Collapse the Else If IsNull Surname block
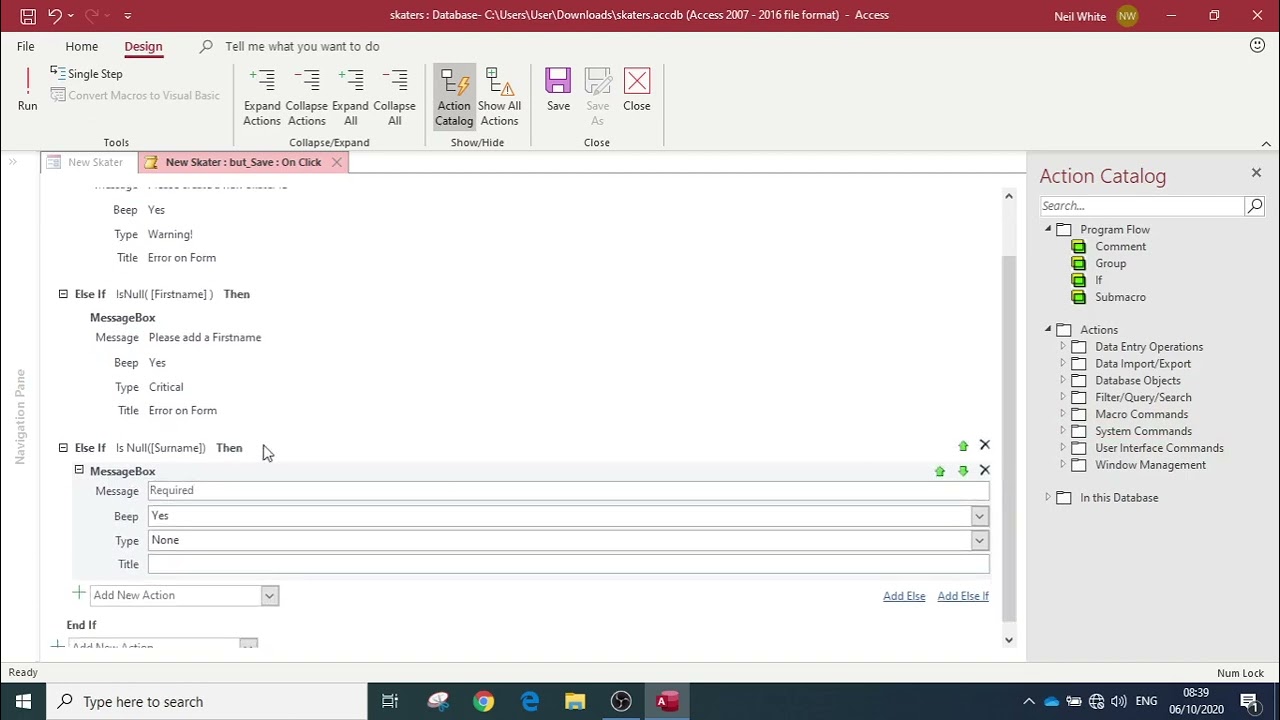1280x720 pixels. (63, 448)
